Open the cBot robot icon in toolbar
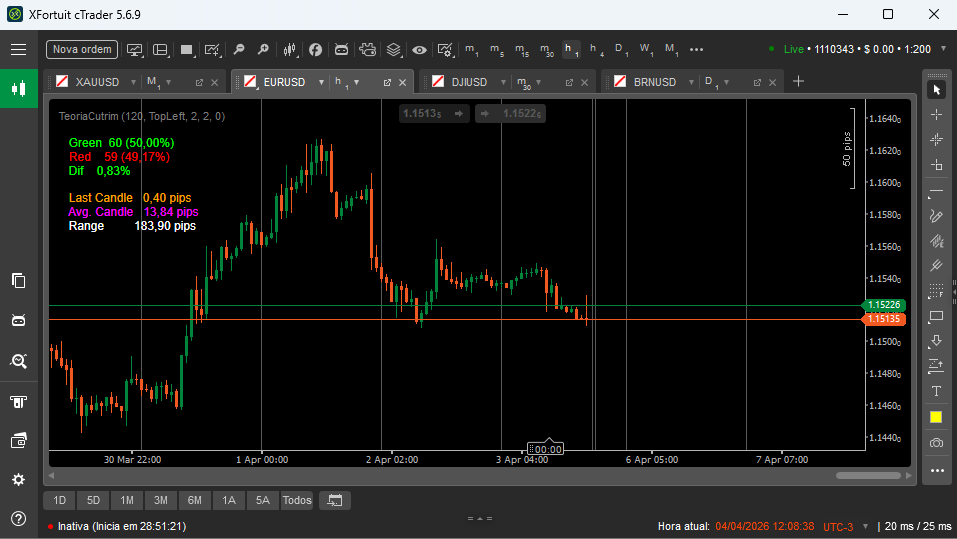The image size is (957, 539). (342, 49)
